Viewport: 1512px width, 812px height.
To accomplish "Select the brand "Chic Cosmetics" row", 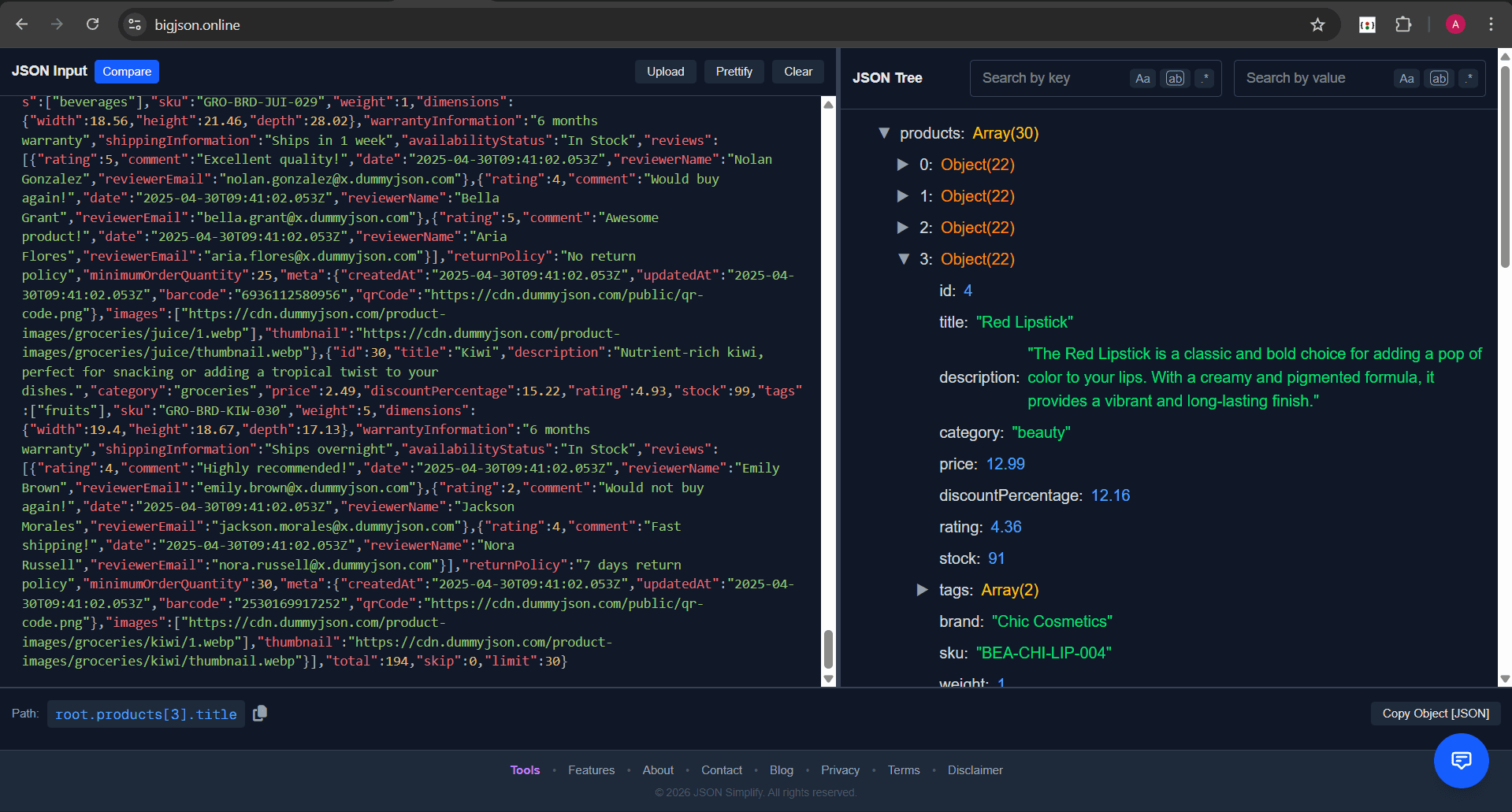I will coord(1025,621).
